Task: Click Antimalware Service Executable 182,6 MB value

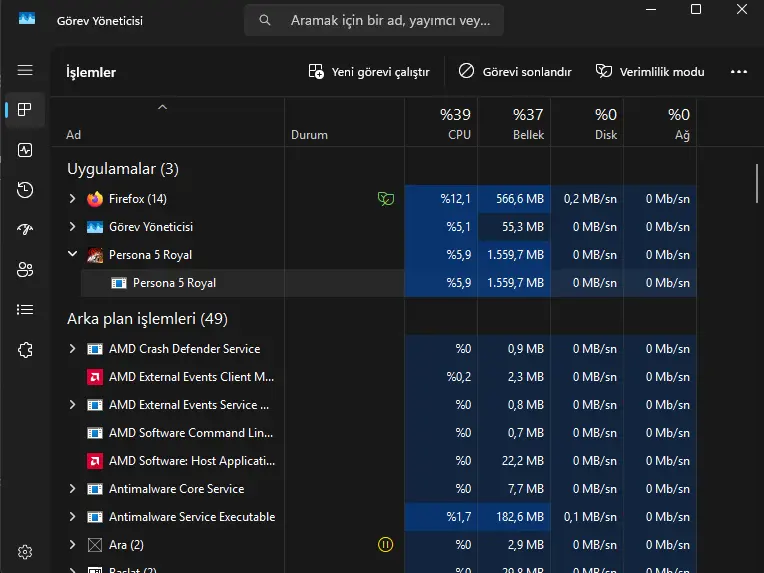Action: (520, 516)
